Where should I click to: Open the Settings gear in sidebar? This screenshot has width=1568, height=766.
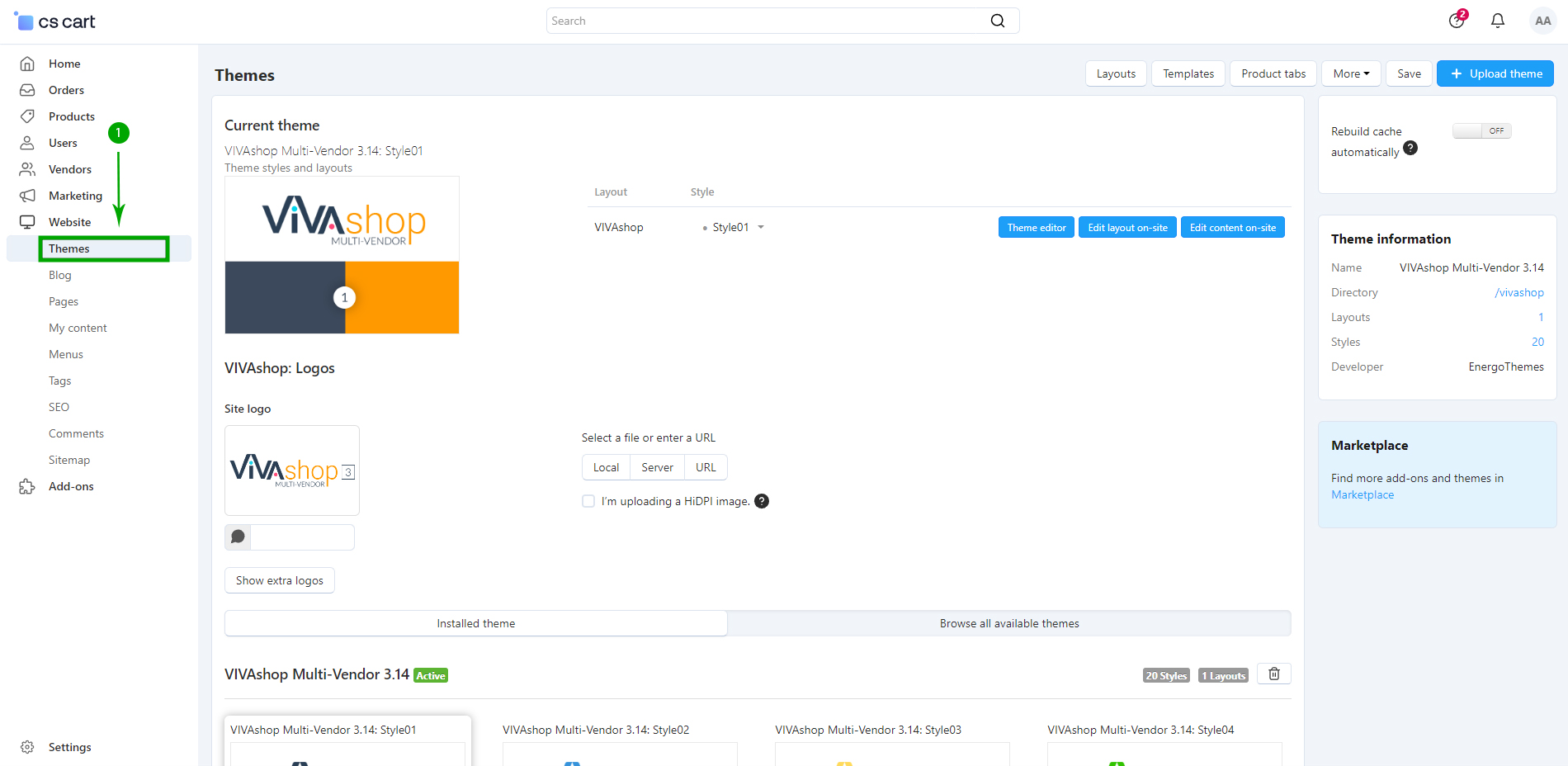pyautogui.click(x=27, y=747)
